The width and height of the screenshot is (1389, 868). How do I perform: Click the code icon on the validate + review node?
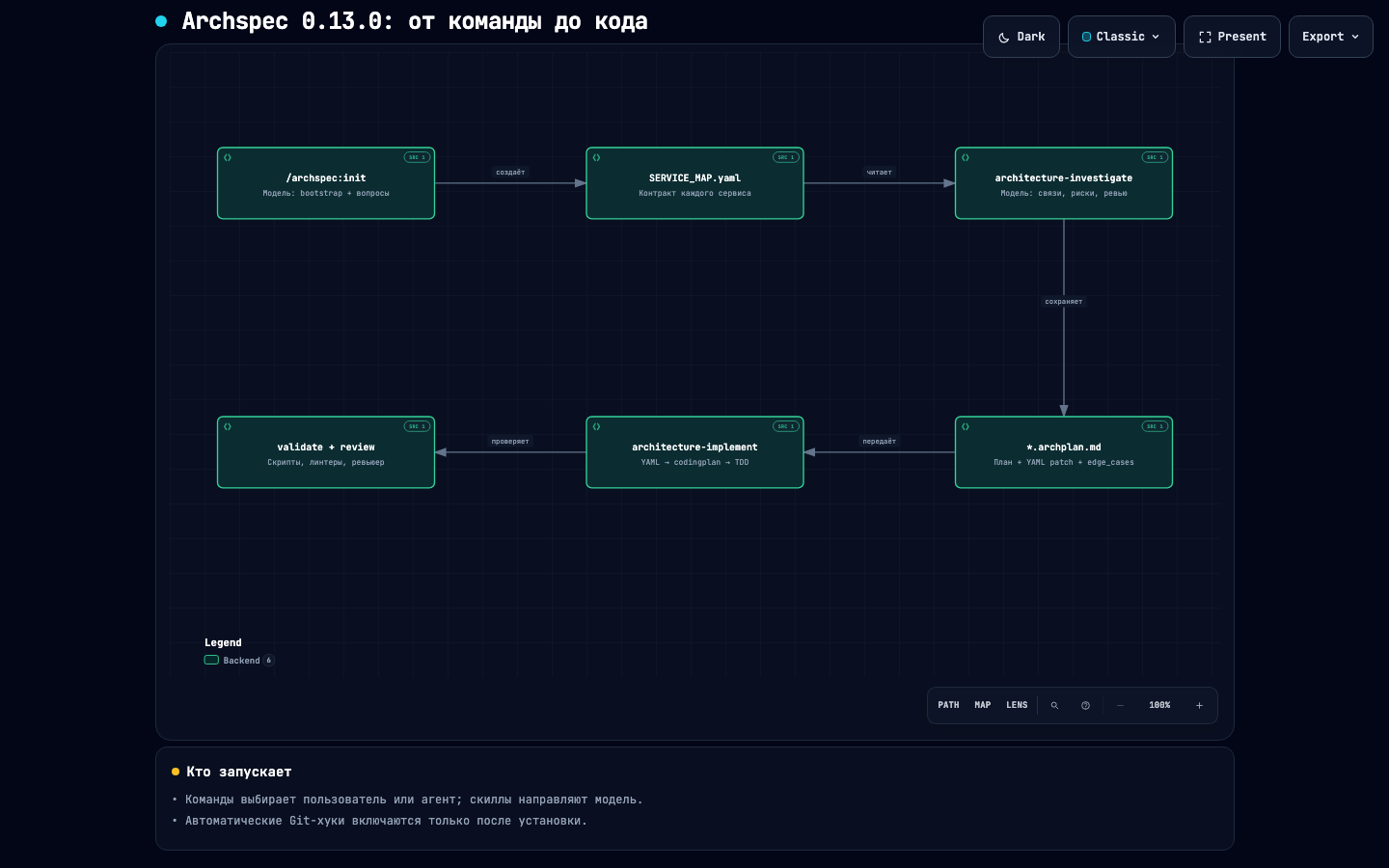(228, 426)
